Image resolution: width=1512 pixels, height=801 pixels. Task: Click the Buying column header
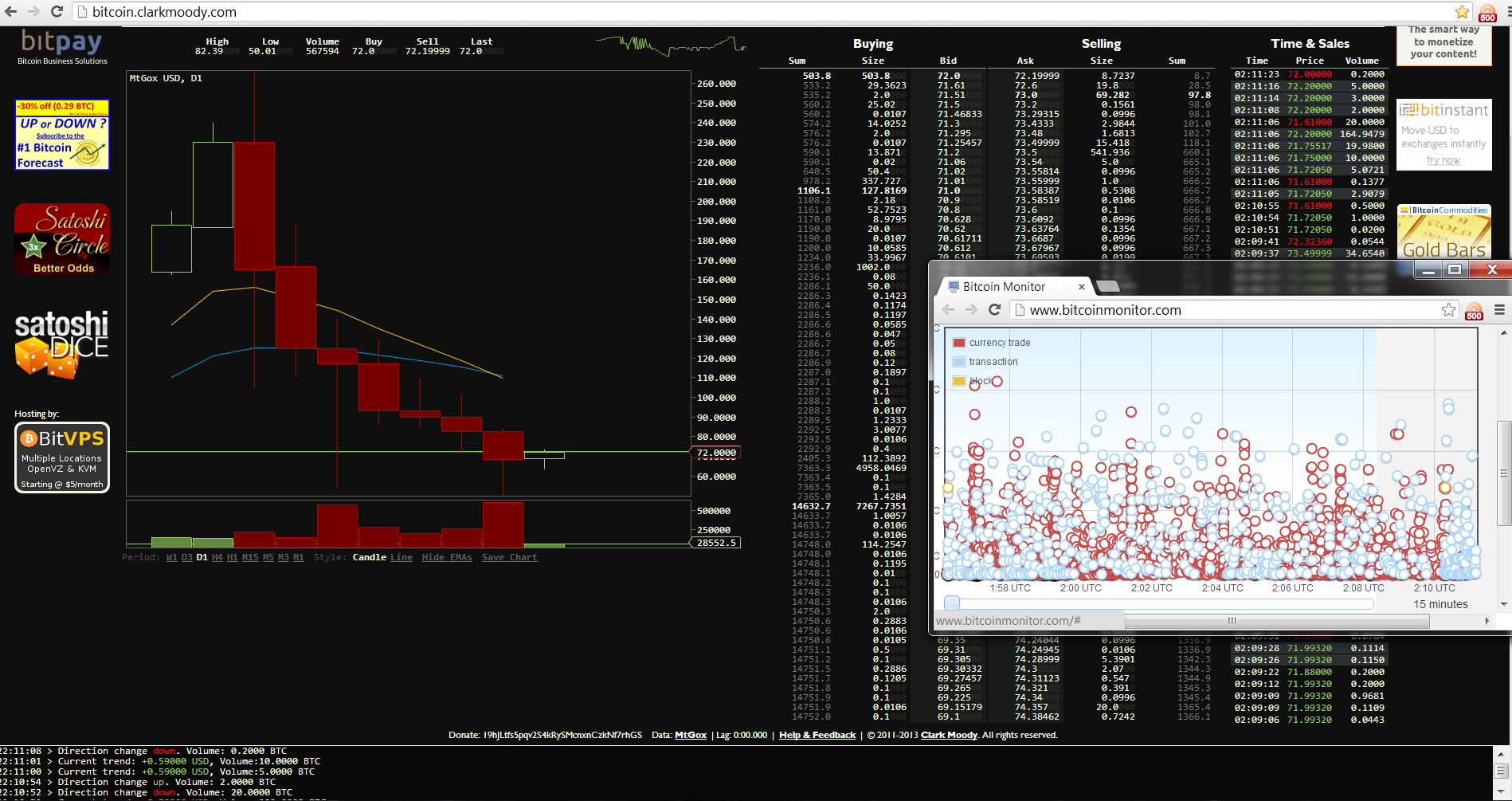873,44
